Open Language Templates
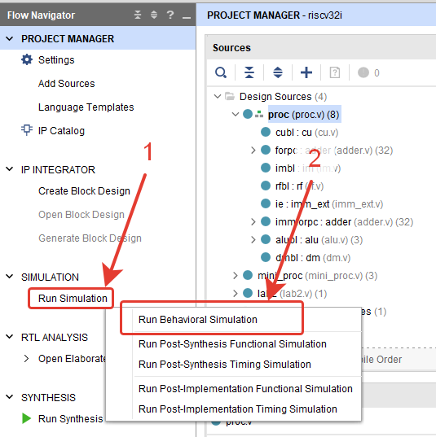Viewport: 436px width, 438px height. click(x=86, y=107)
